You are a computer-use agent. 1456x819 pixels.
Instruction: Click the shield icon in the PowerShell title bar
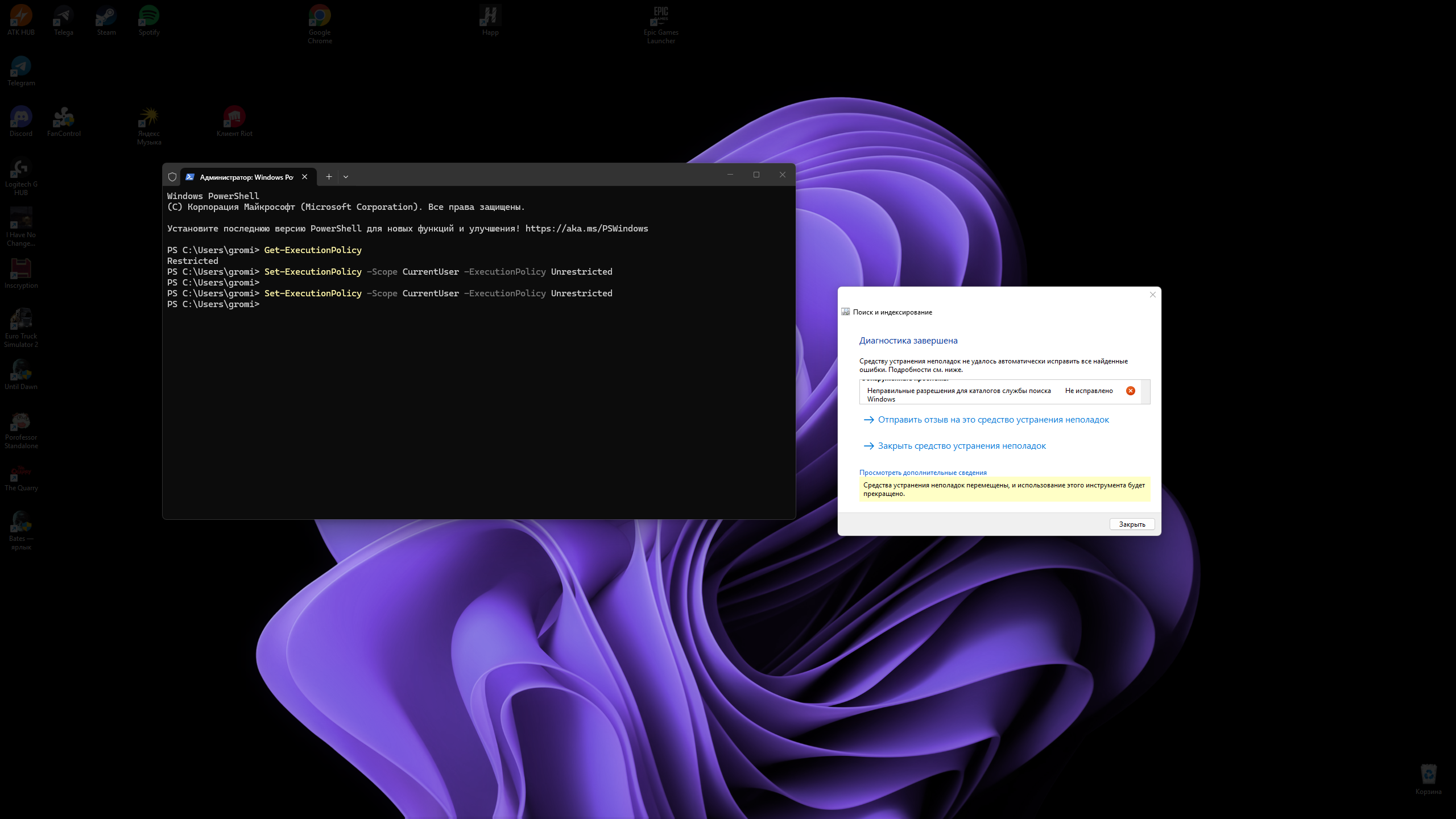(x=172, y=177)
